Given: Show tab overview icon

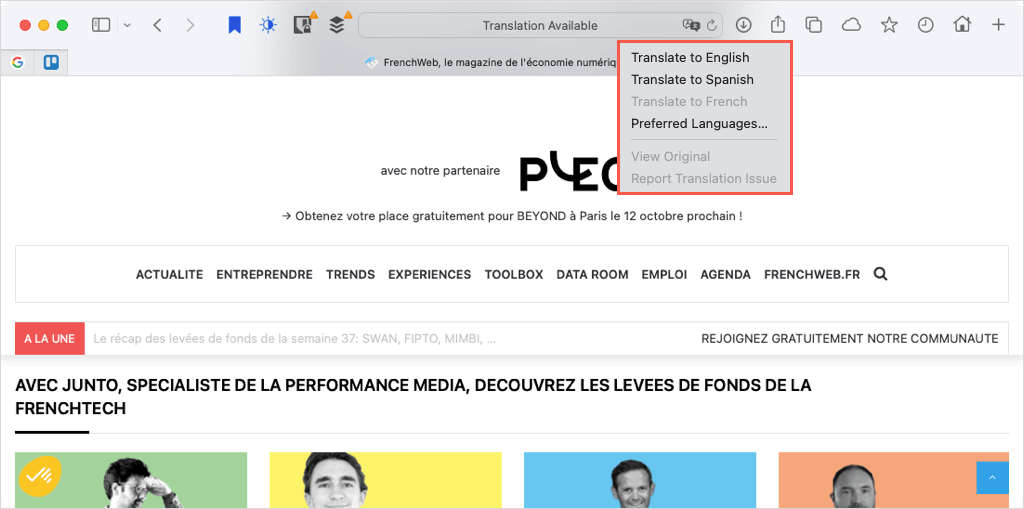Looking at the screenshot, I should (x=814, y=25).
